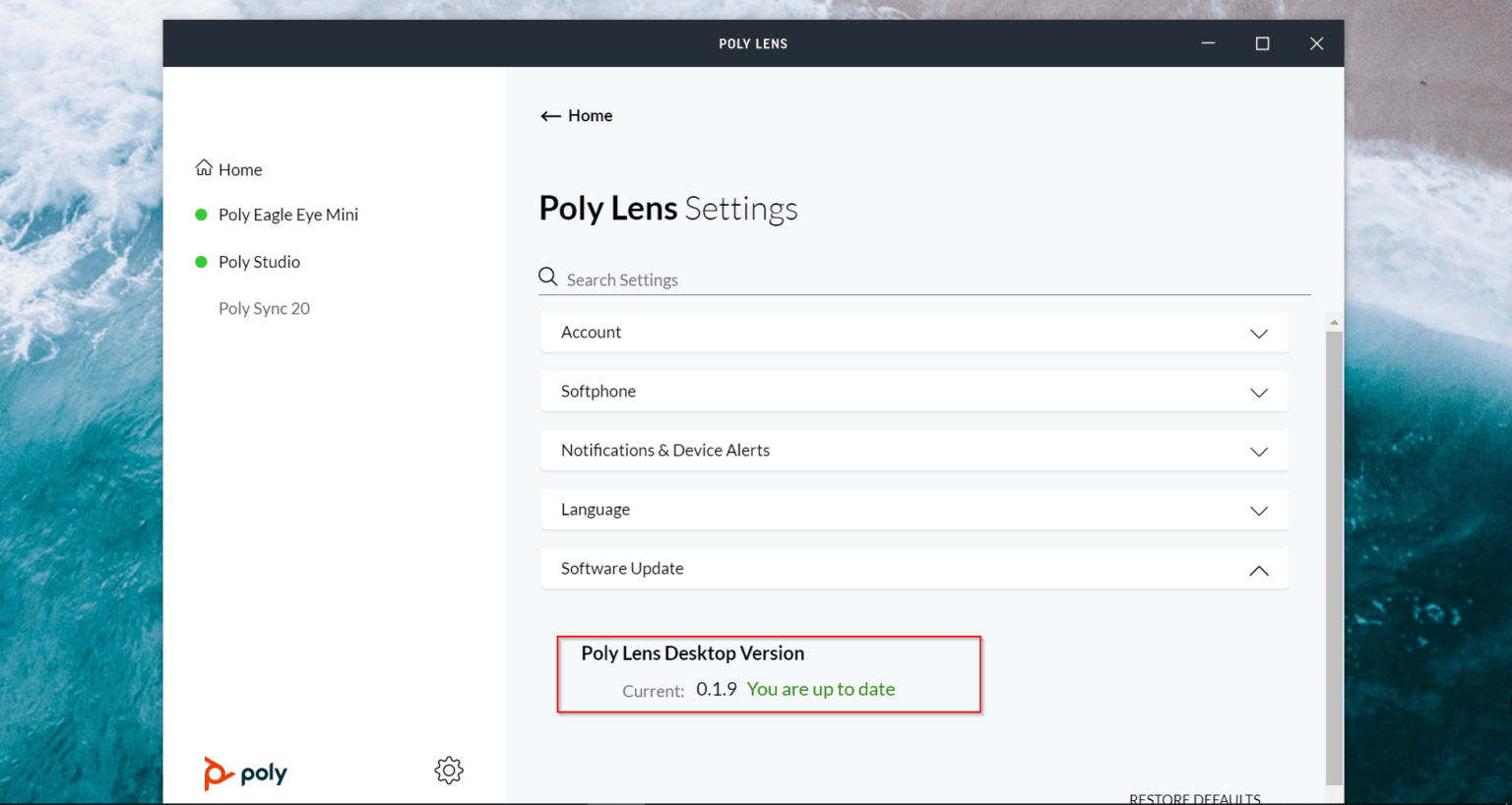Image resolution: width=1512 pixels, height=805 pixels.
Task: Click the green status dot beside Poly Studio
Action: pos(201,261)
